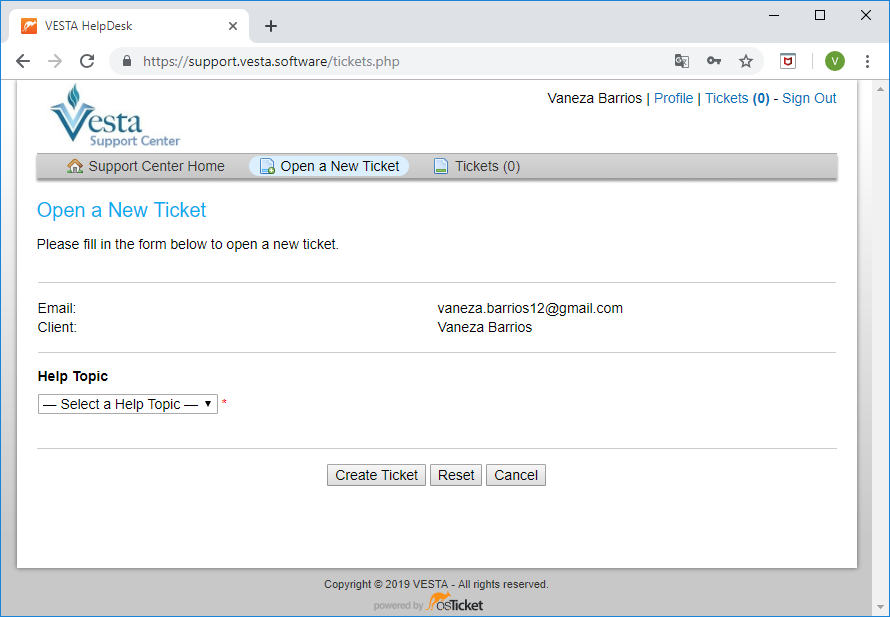Screen dimensions: 890x617
Task: Open Chrome's three-dot menu
Action: pos(867,61)
